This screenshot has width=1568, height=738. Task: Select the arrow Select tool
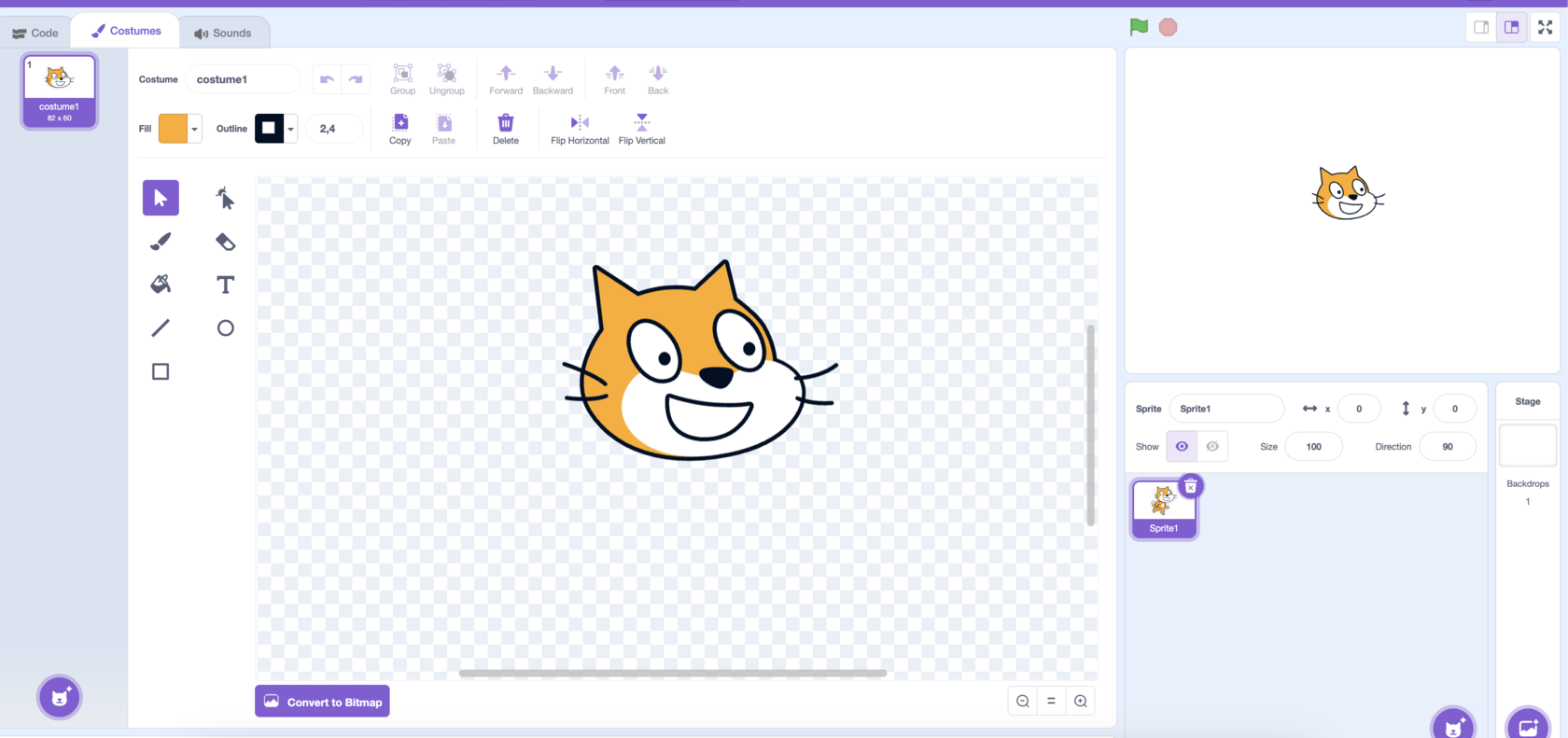tap(161, 198)
